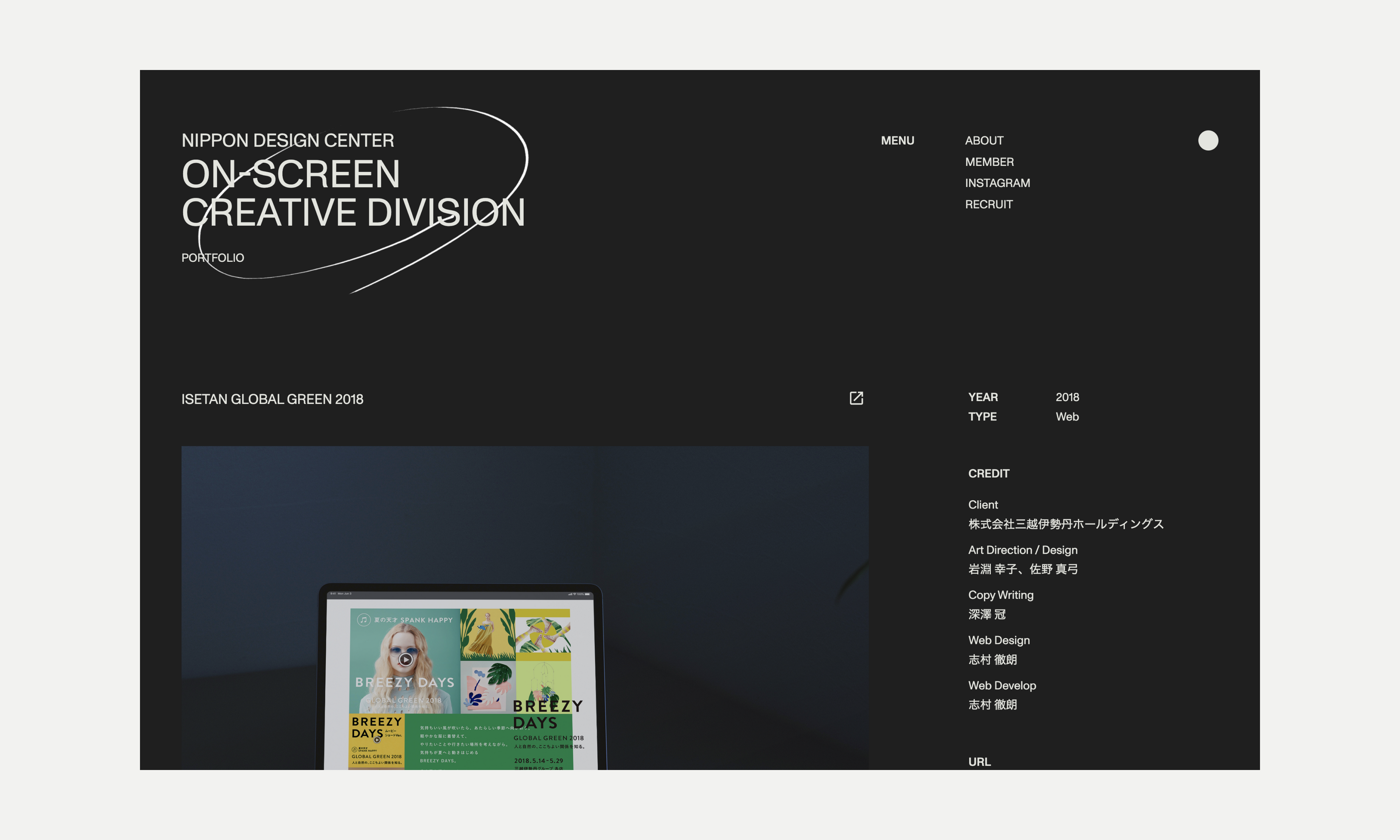The height and width of the screenshot is (840, 1400).
Task: Select the PORTFOLIO link under the logo
Action: coord(213,257)
